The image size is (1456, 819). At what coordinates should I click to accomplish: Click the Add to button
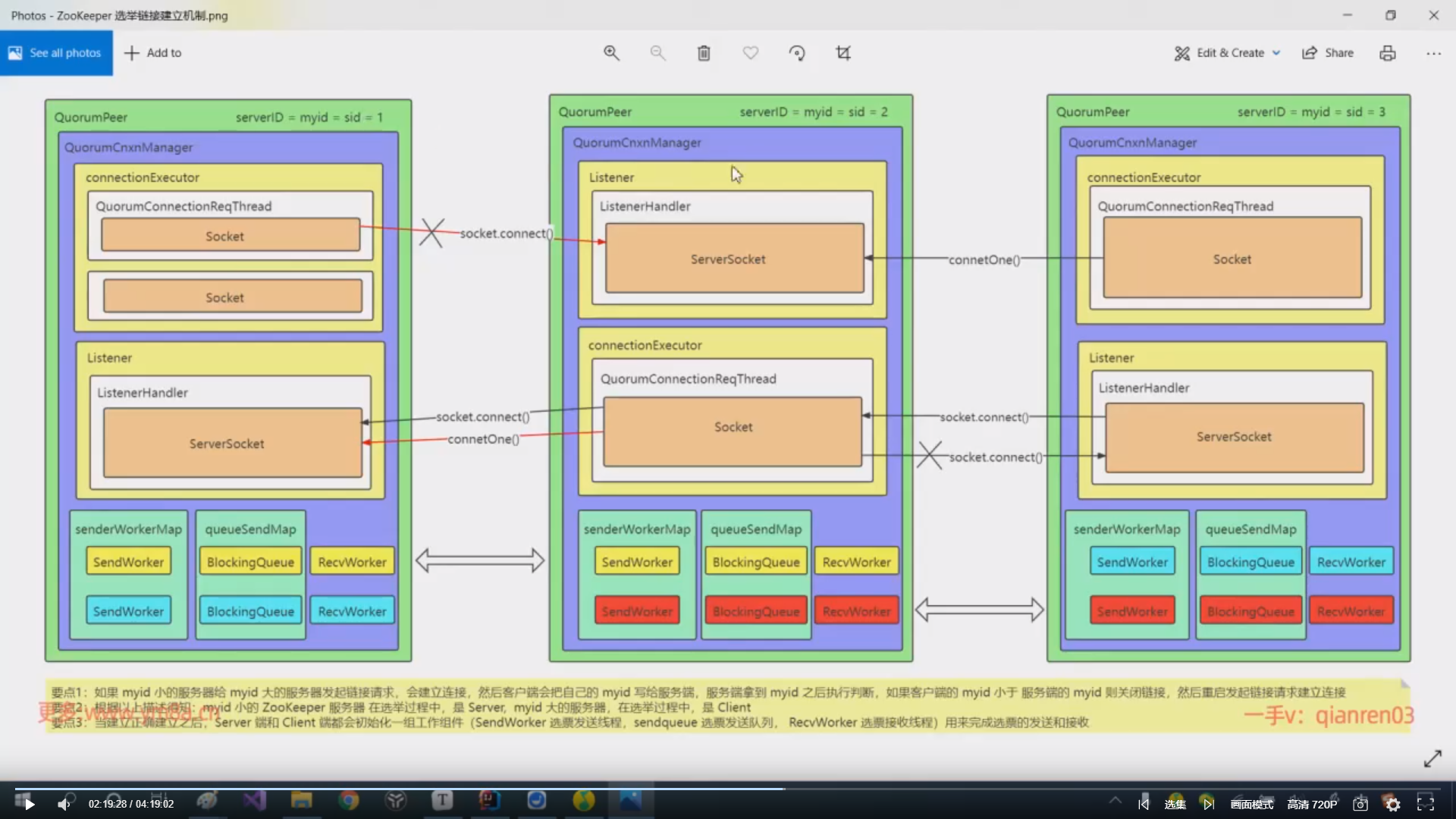(153, 53)
